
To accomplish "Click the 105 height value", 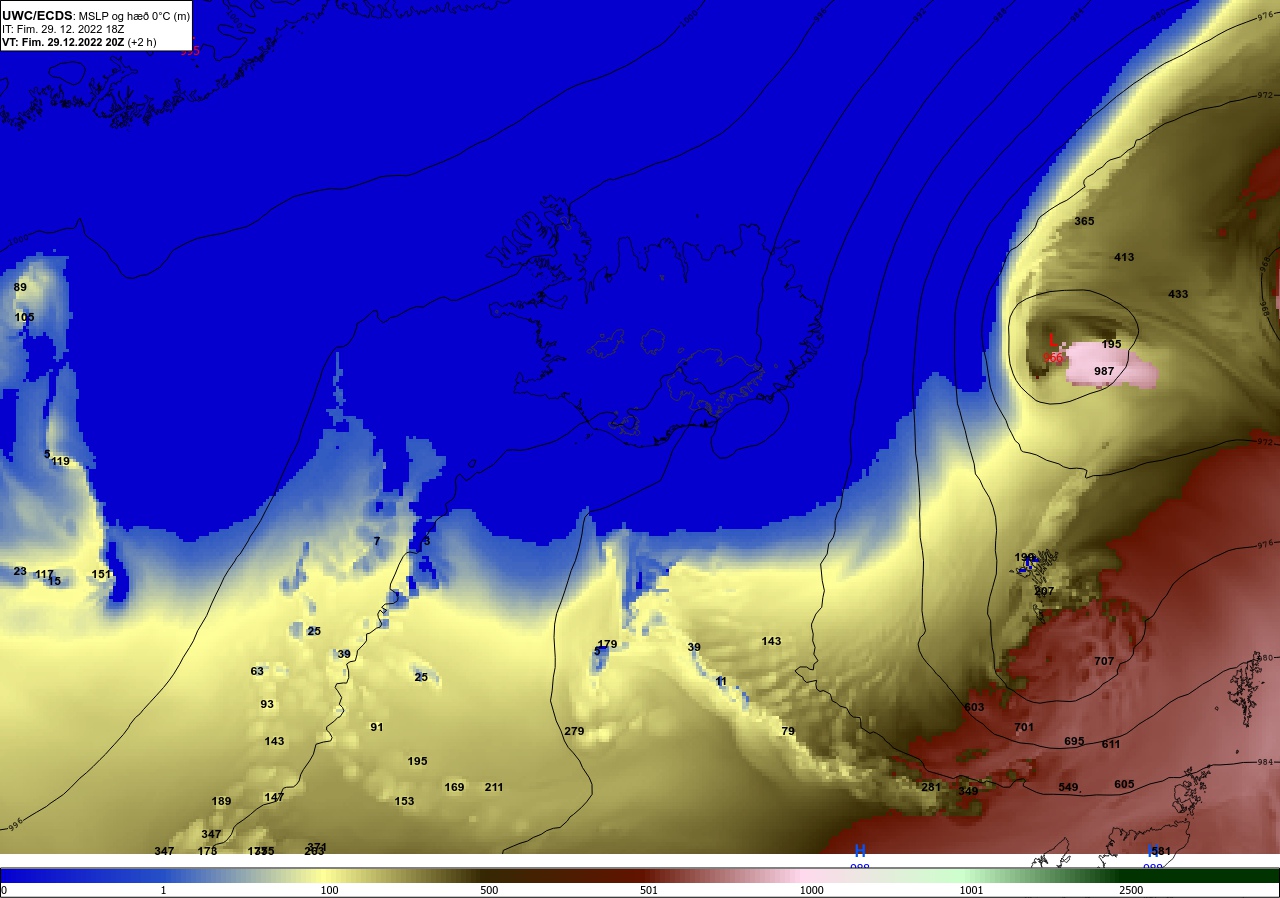I will pyautogui.click(x=24, y=317).
